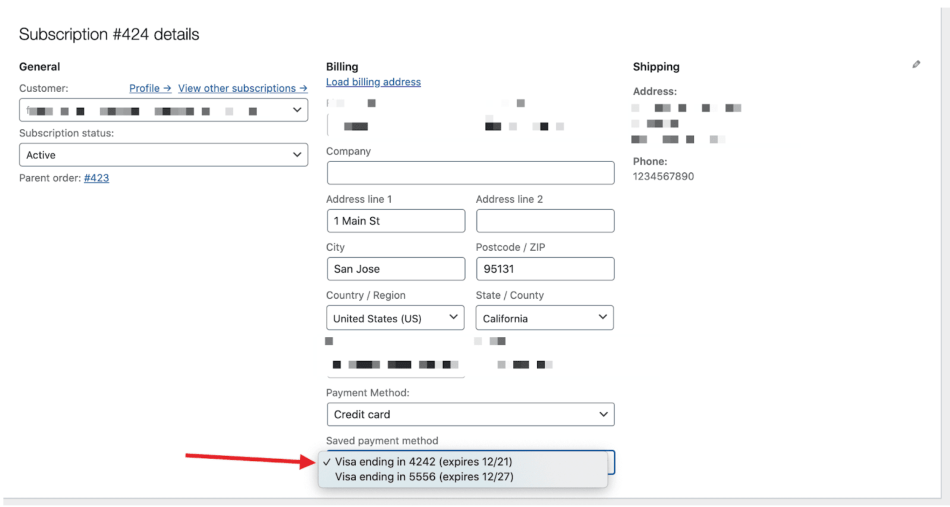
Task: Choose Visa ending in 5556 option
Action: 424,477
